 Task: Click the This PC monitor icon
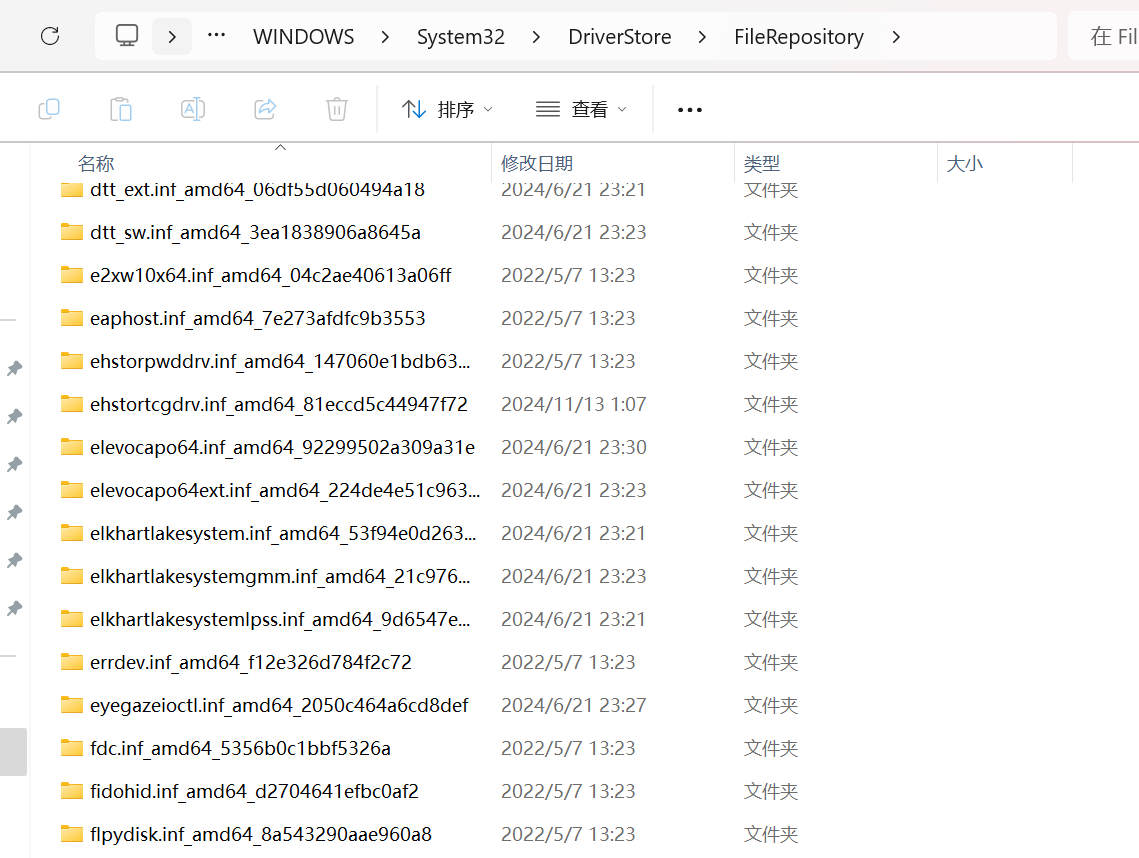point(127,36)
